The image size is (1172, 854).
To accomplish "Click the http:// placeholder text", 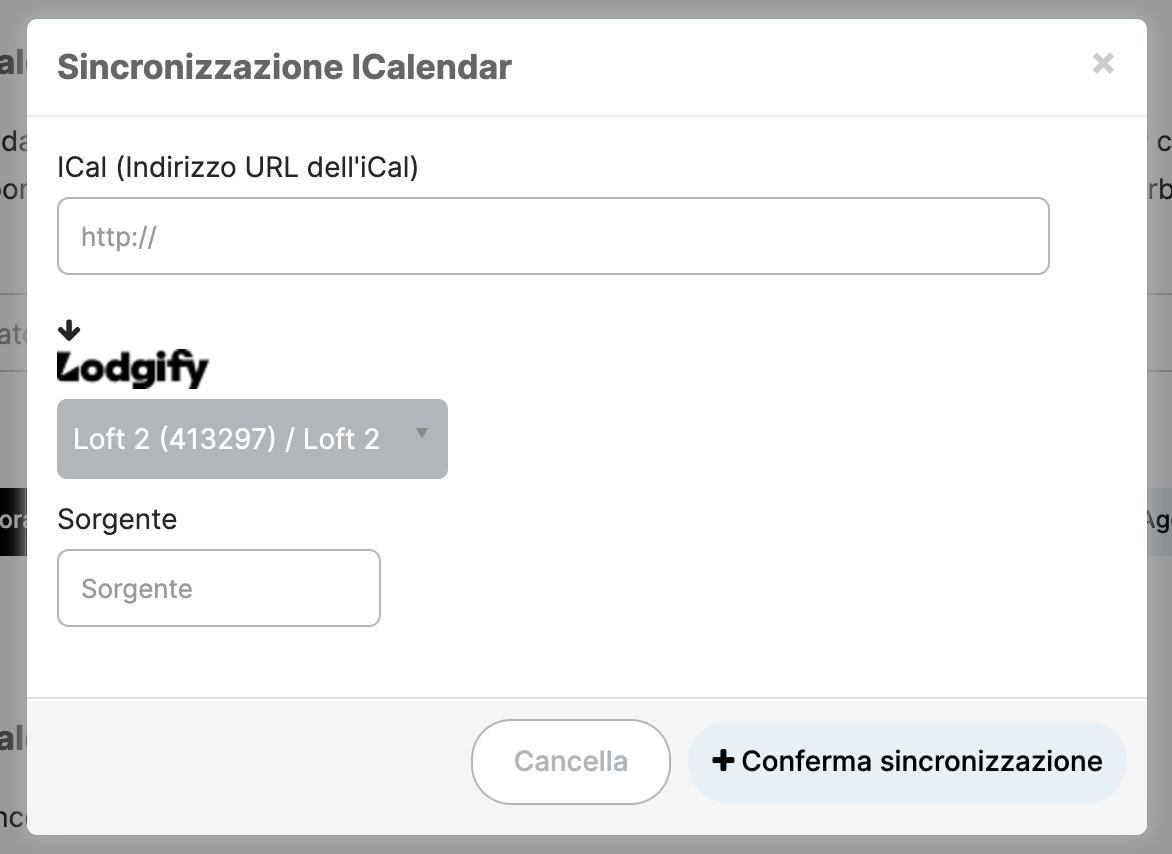I will (119, 237).
